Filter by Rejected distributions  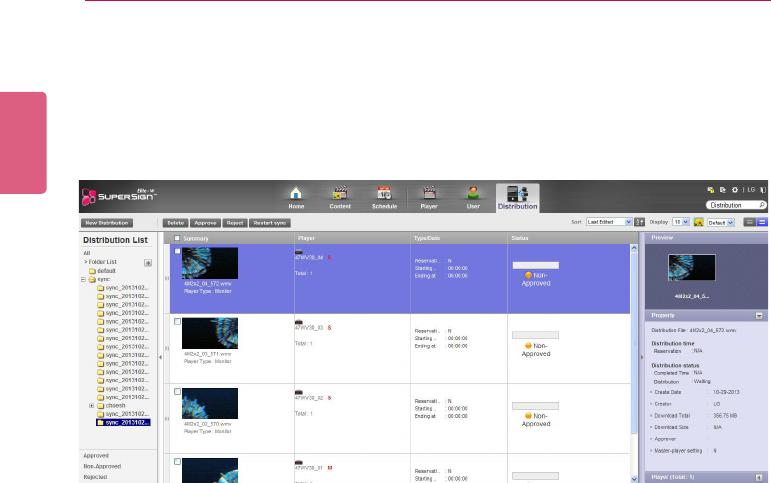click(95, 477)
